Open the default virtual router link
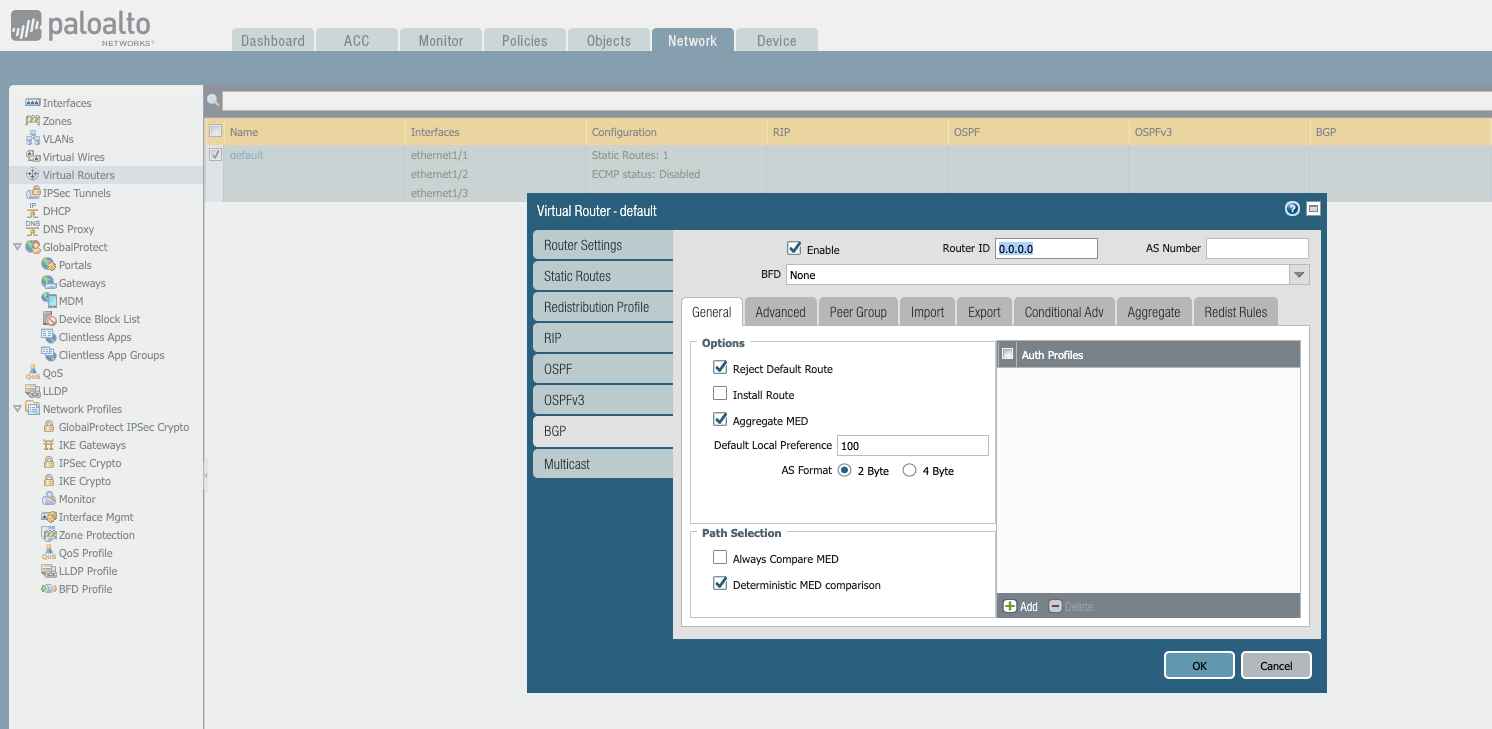This screenshot has height=729, width=1492. click(247, 155)
